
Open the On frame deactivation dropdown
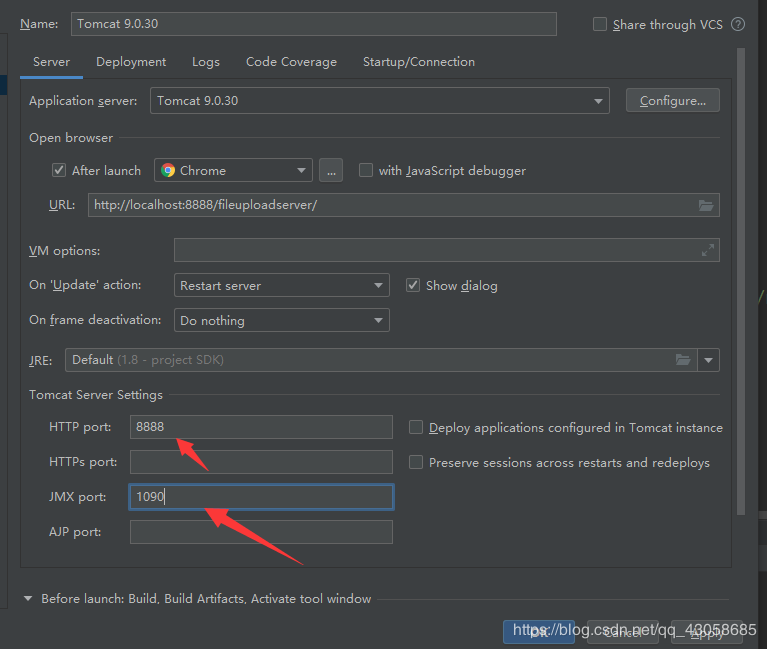(282, 320)
